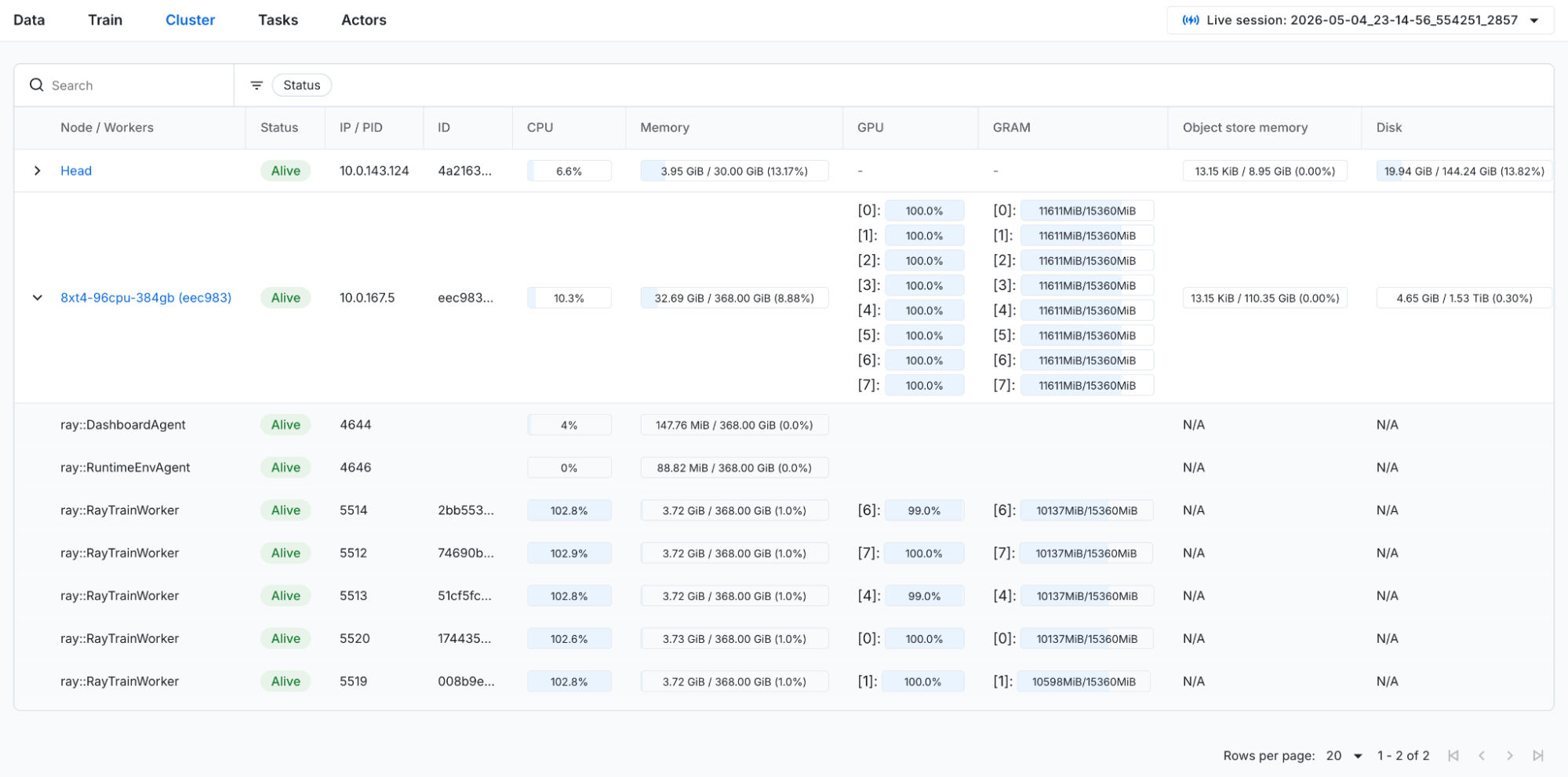
Task: Click the Object store memory column header
Action: click(1245, 128)
